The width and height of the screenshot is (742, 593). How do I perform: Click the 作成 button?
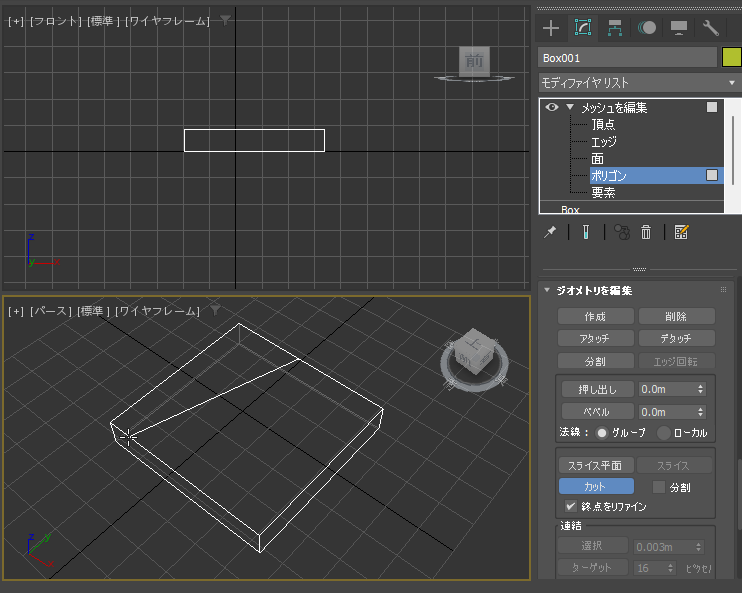(x=595, y=316)
